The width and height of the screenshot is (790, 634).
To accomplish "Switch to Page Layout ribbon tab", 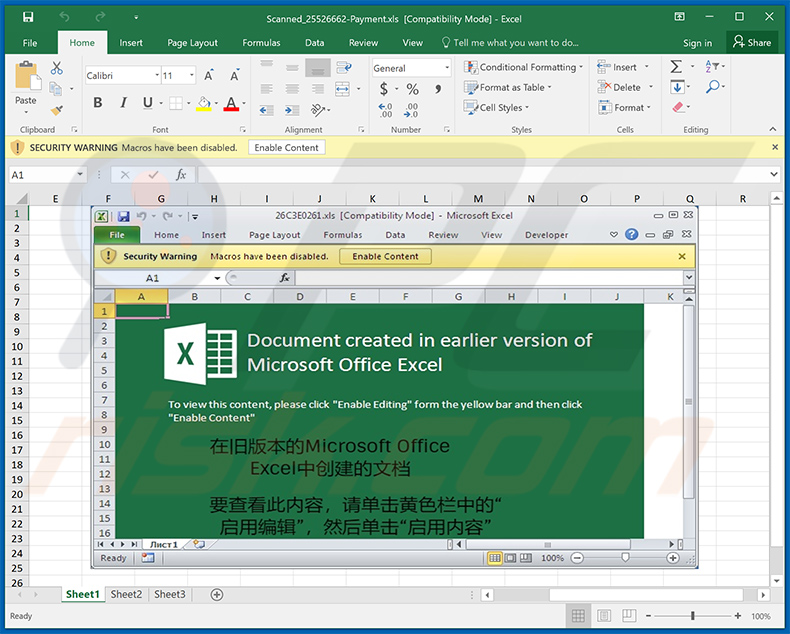I will point(192,43).
